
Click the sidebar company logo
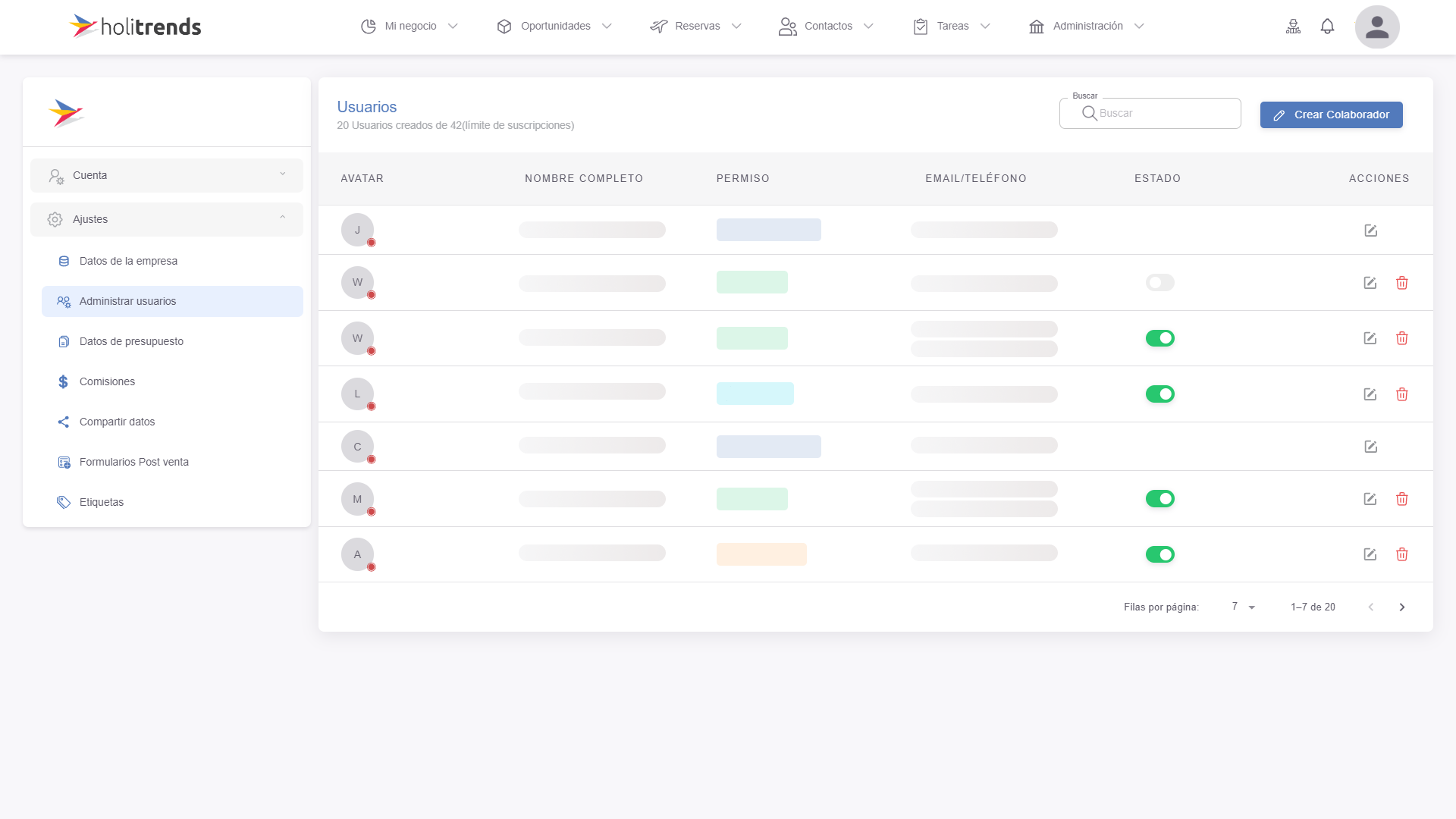[66, 113]
